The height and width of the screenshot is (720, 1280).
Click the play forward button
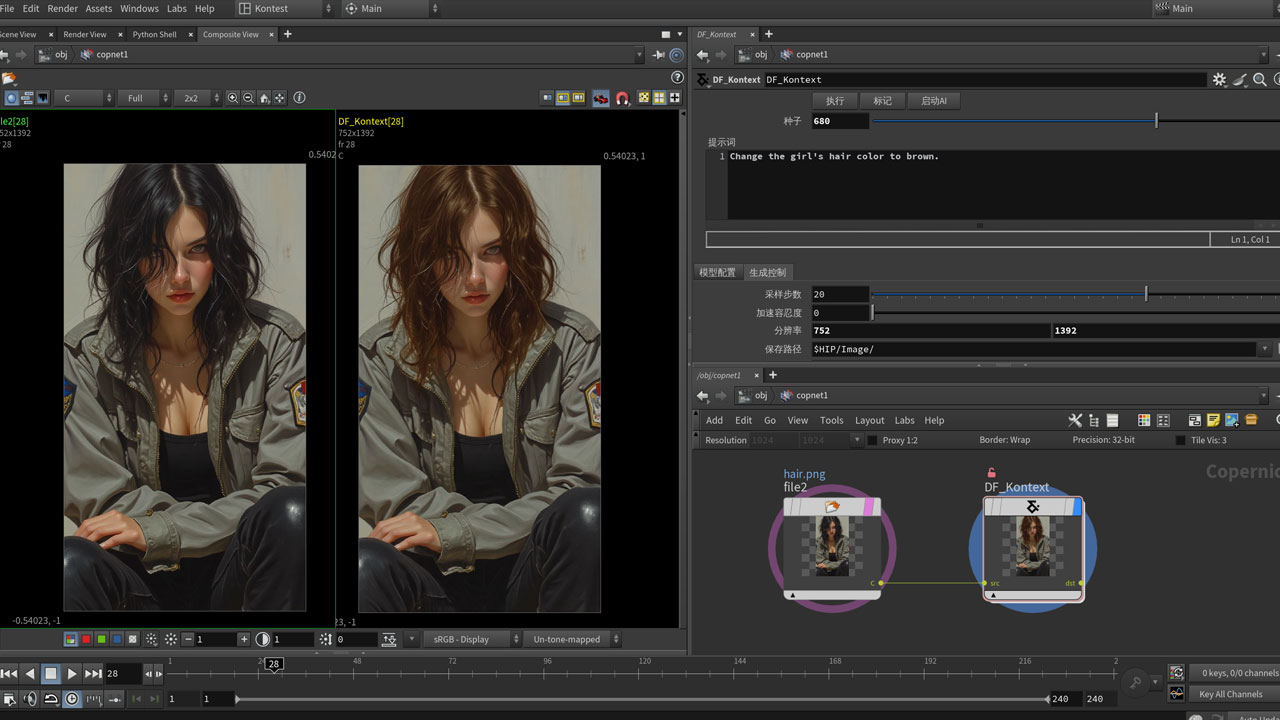[x=72, y=674]
